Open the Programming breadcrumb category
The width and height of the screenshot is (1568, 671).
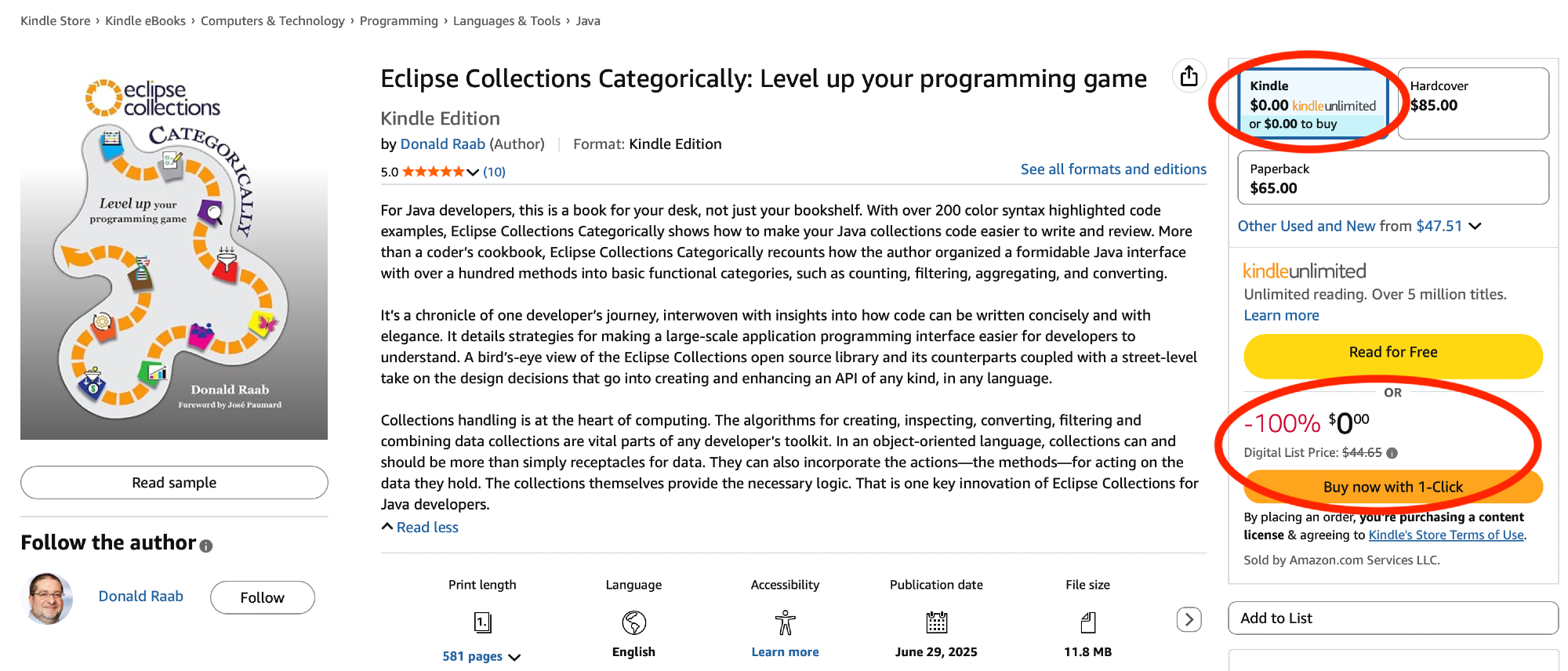tap(398, 21)
